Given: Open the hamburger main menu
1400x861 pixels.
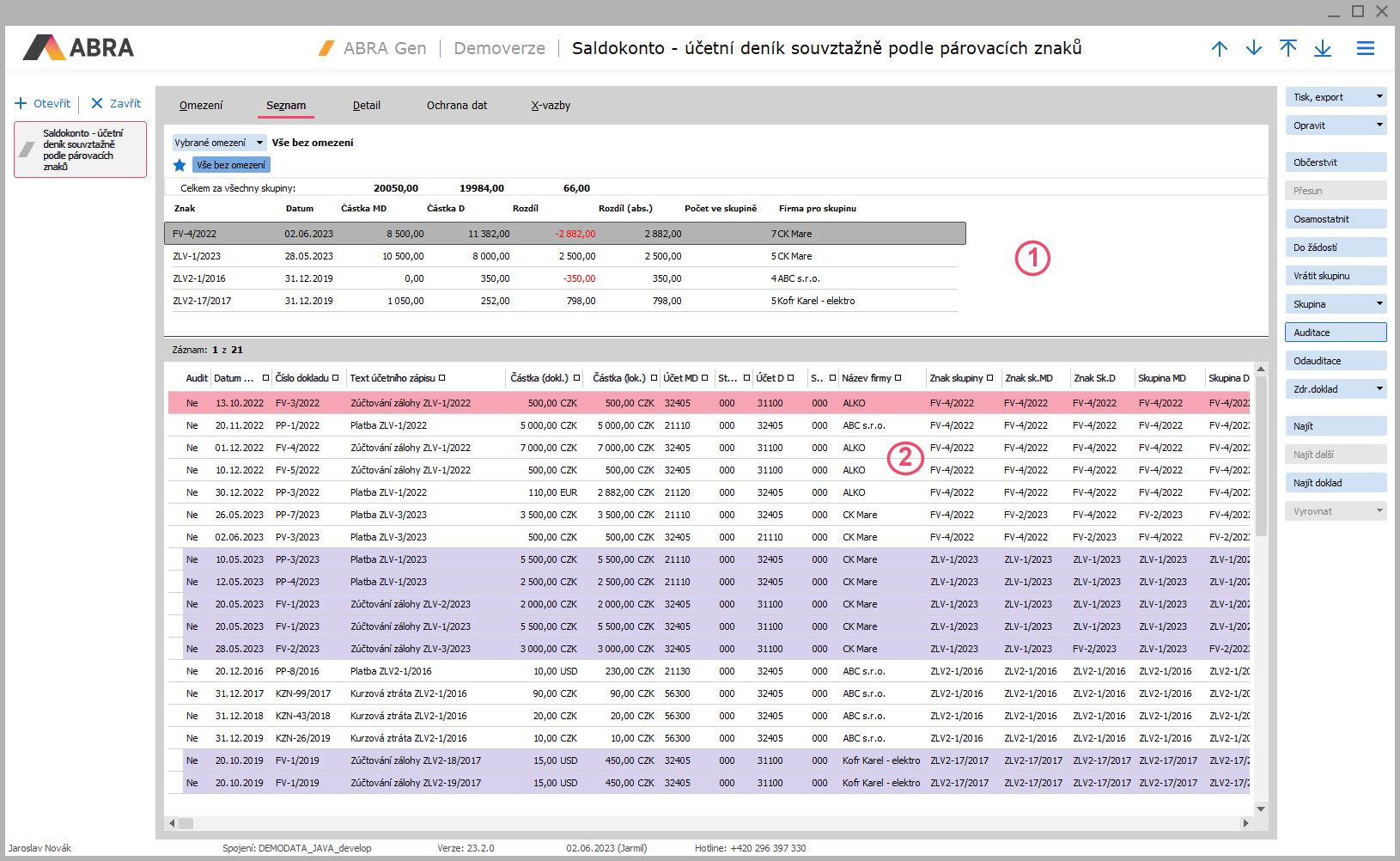Looking at the screenshot, I should [1365, 48].
